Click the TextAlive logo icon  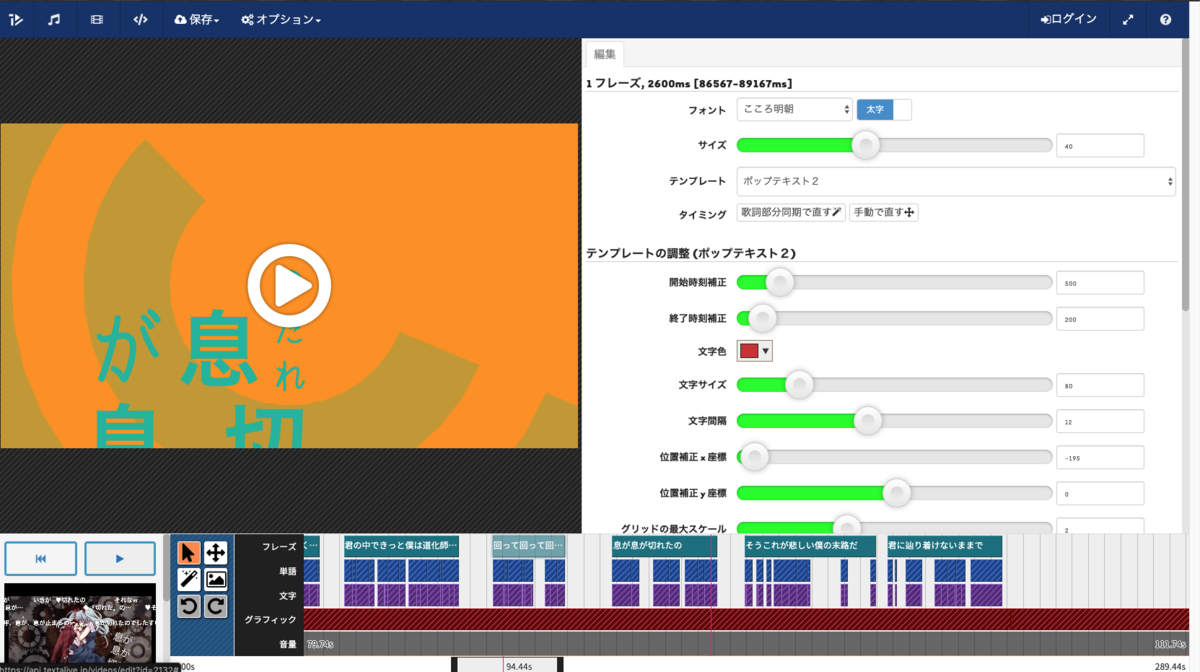click(16, 19)
